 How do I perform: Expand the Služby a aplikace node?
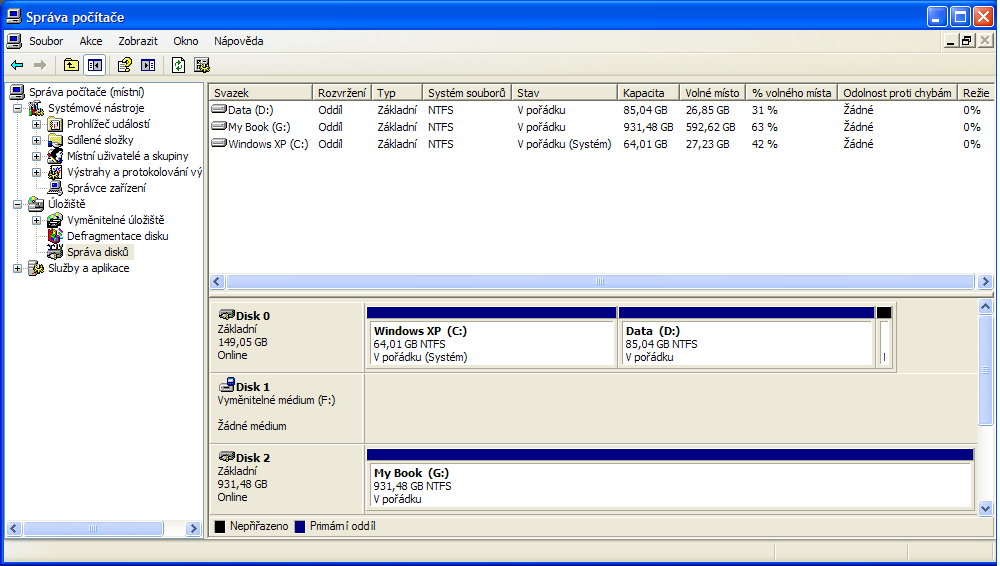17,269
